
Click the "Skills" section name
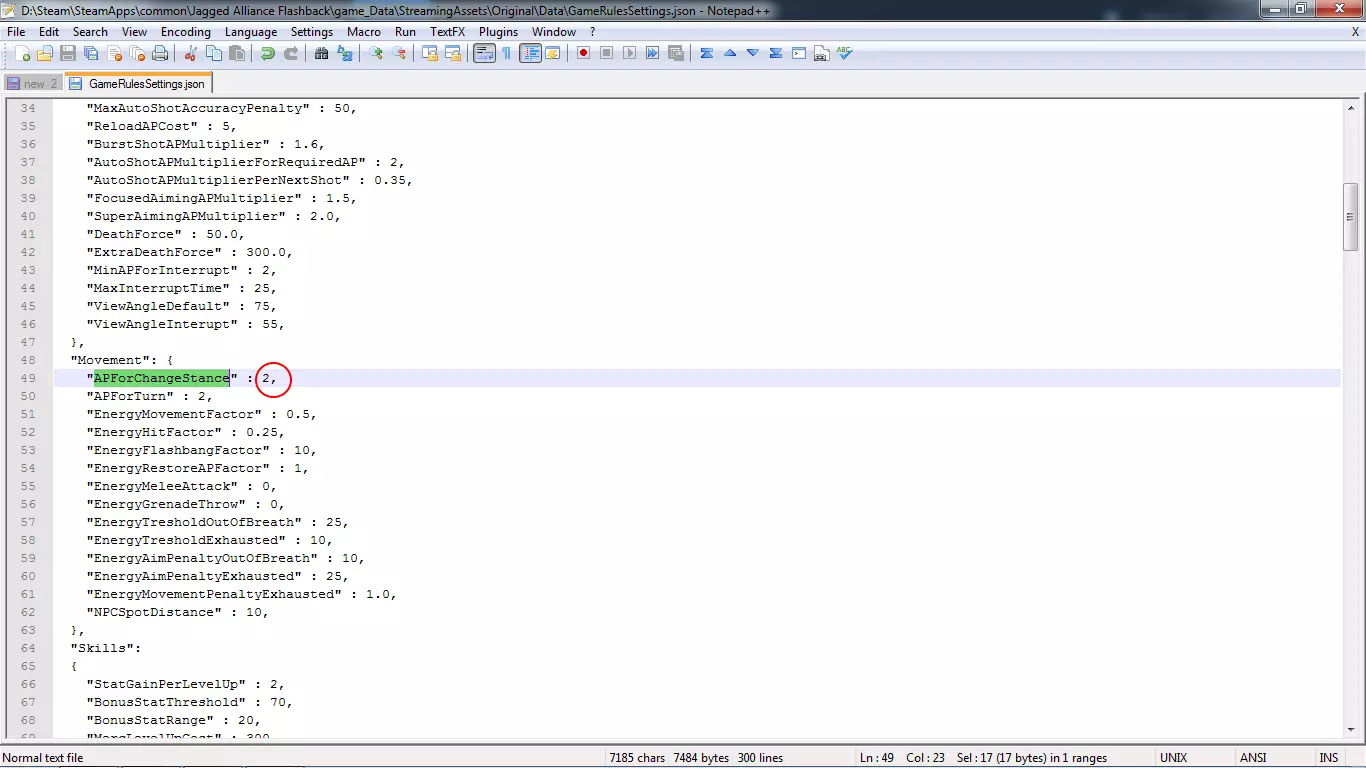[x=106, y=648]
